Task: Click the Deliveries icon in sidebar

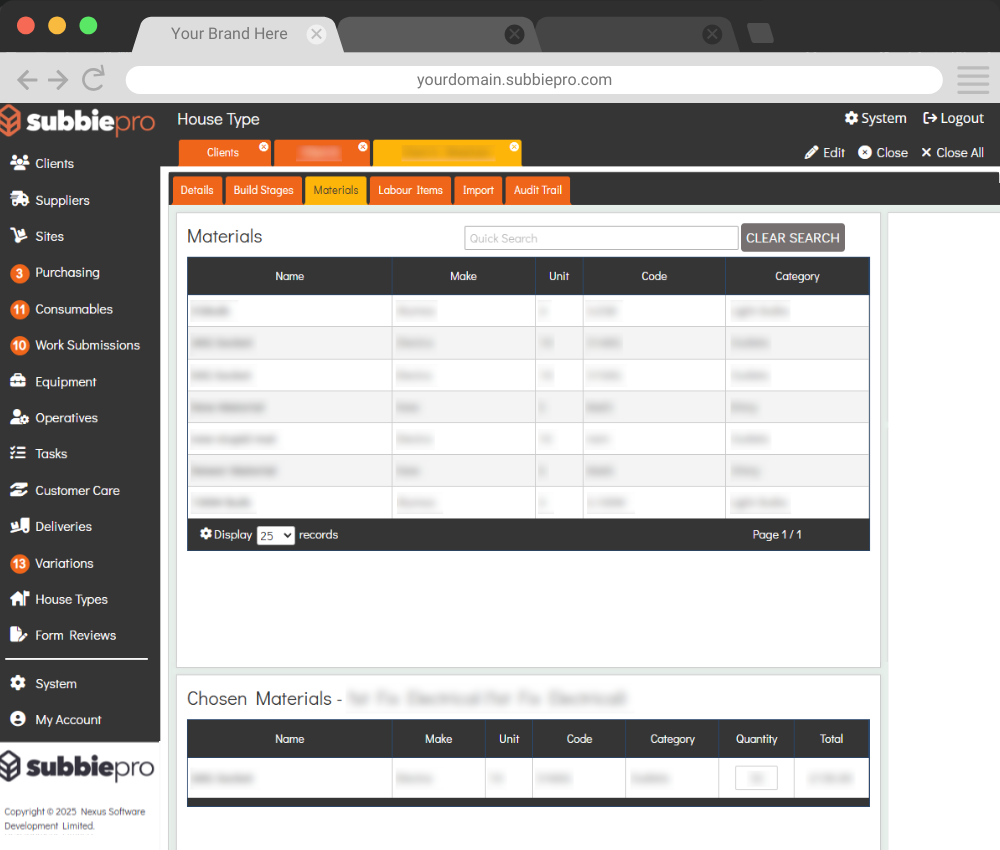Action: pos(19,527)
